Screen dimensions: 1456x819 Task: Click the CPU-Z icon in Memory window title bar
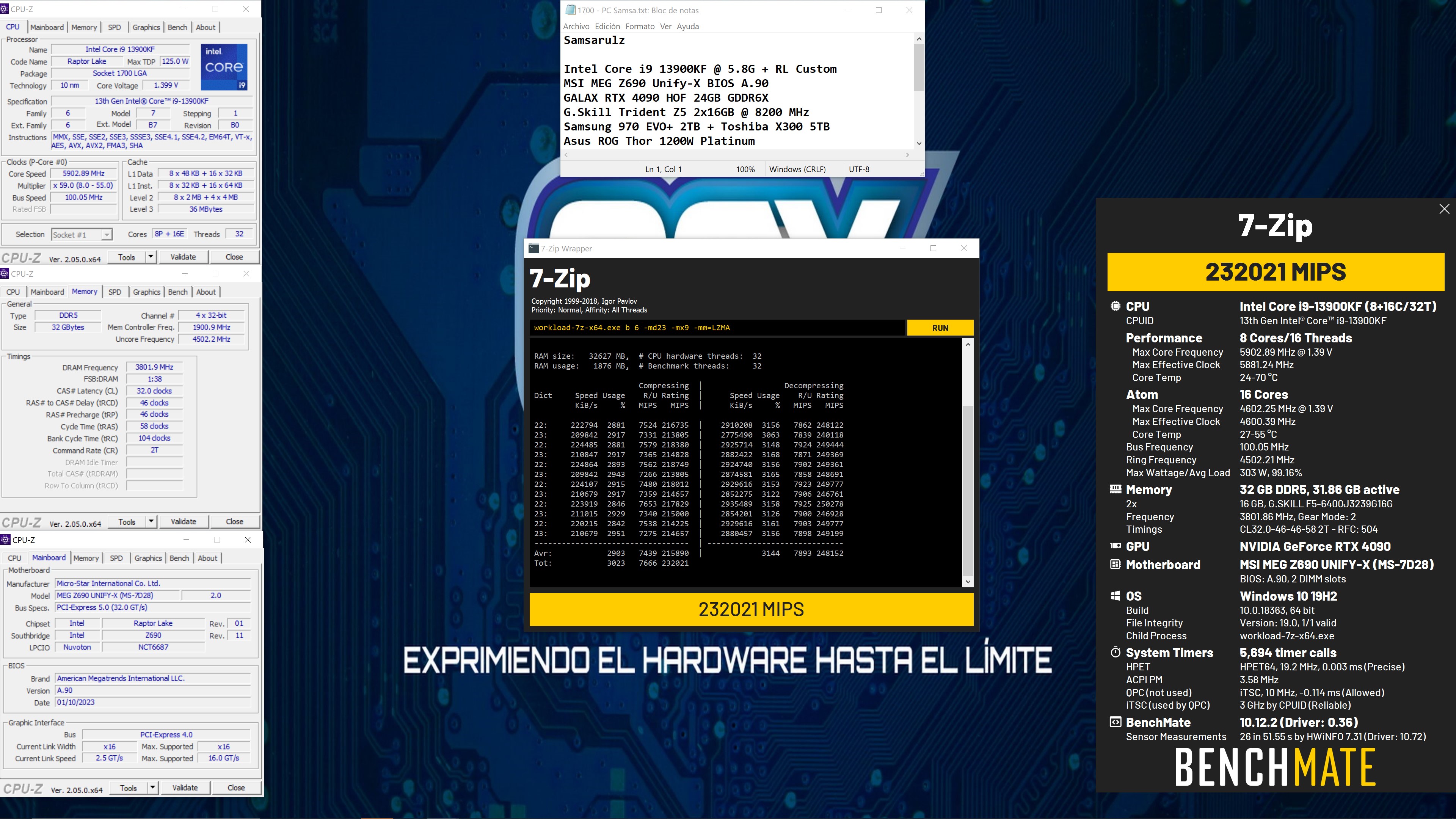coord(5,273)
